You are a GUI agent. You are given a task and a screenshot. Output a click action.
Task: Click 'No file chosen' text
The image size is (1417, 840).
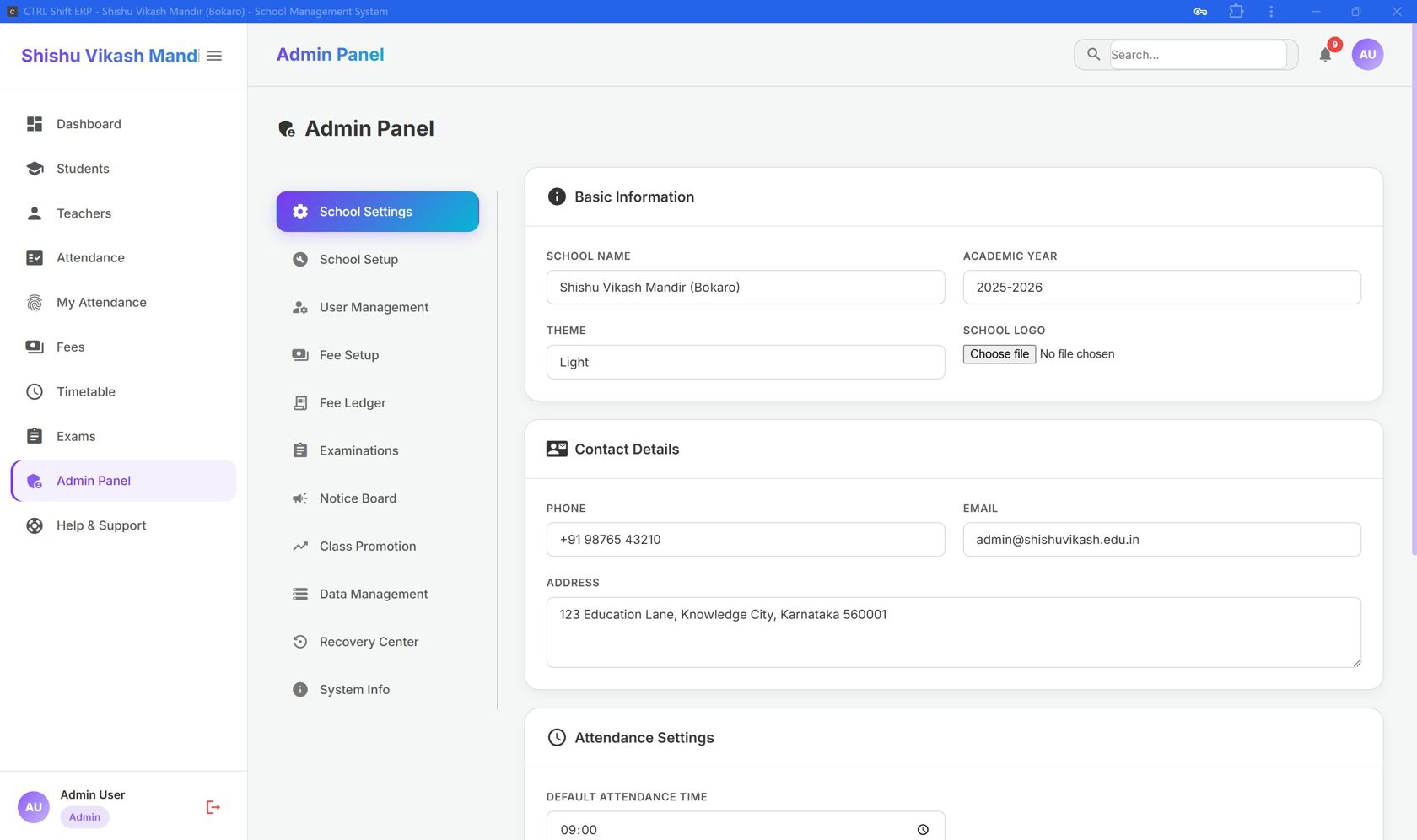[1077, 354]
